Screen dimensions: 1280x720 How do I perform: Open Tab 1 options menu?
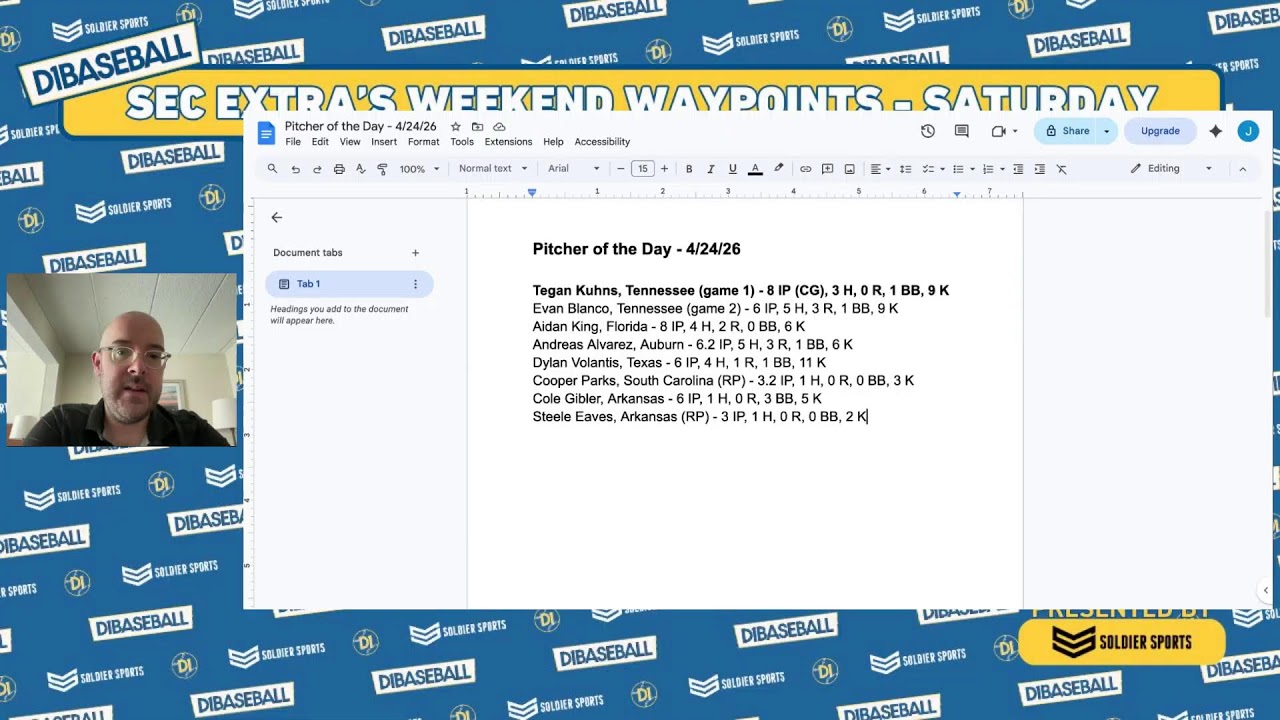point(415,284)
